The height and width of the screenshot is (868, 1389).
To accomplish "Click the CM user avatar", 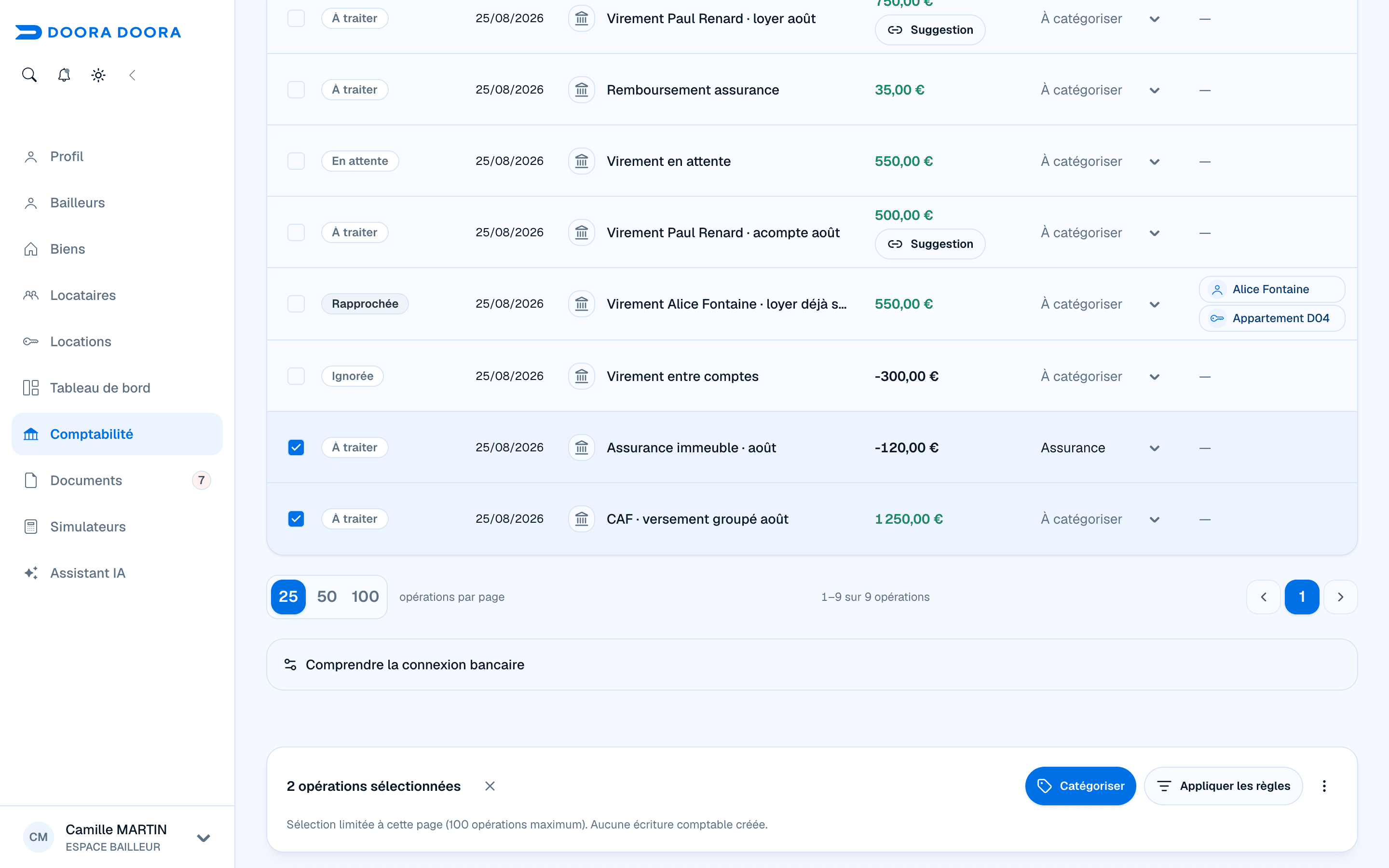I will point(39,837).
